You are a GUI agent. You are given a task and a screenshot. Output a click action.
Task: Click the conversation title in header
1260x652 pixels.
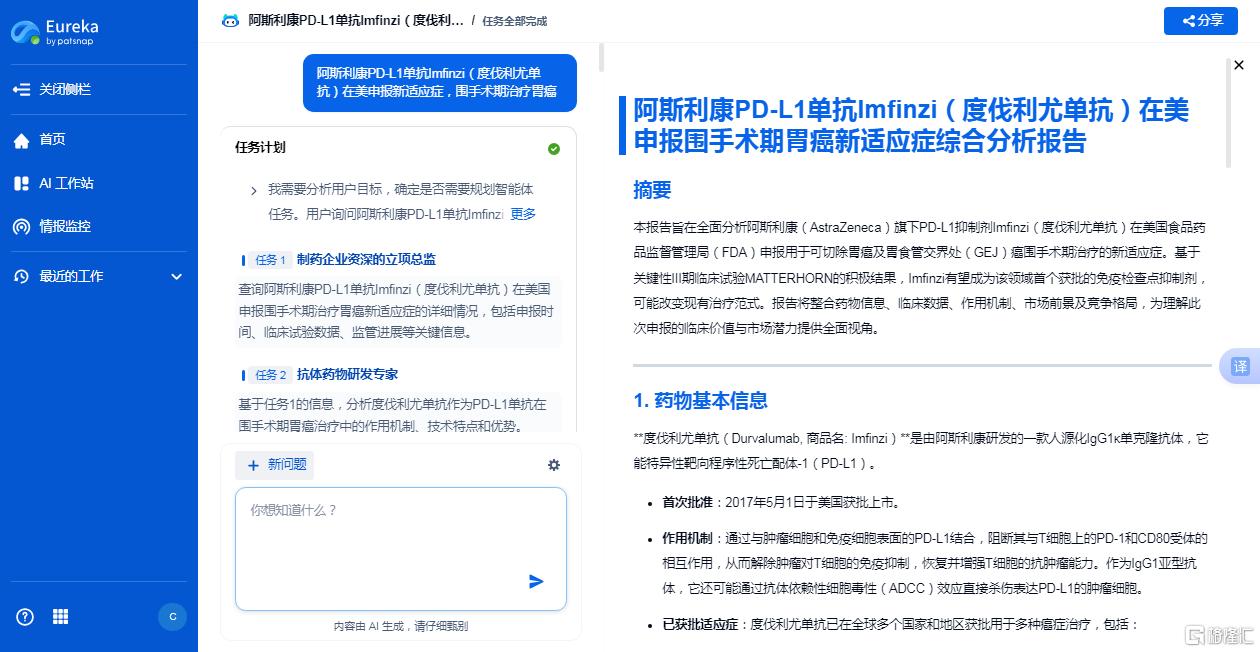pyautogui.click(x=356, y=21)
